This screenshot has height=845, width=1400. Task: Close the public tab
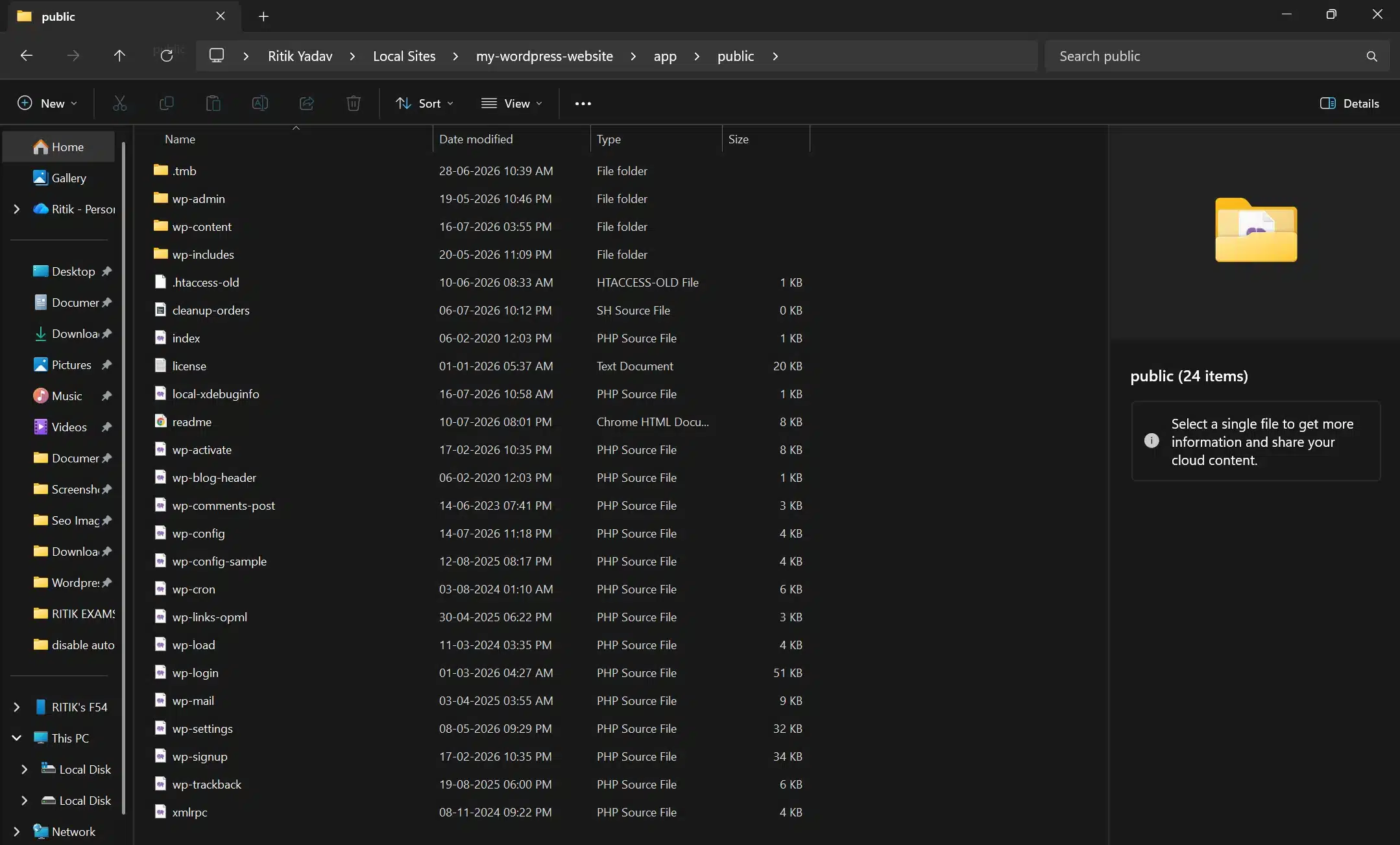pos(221,16)
